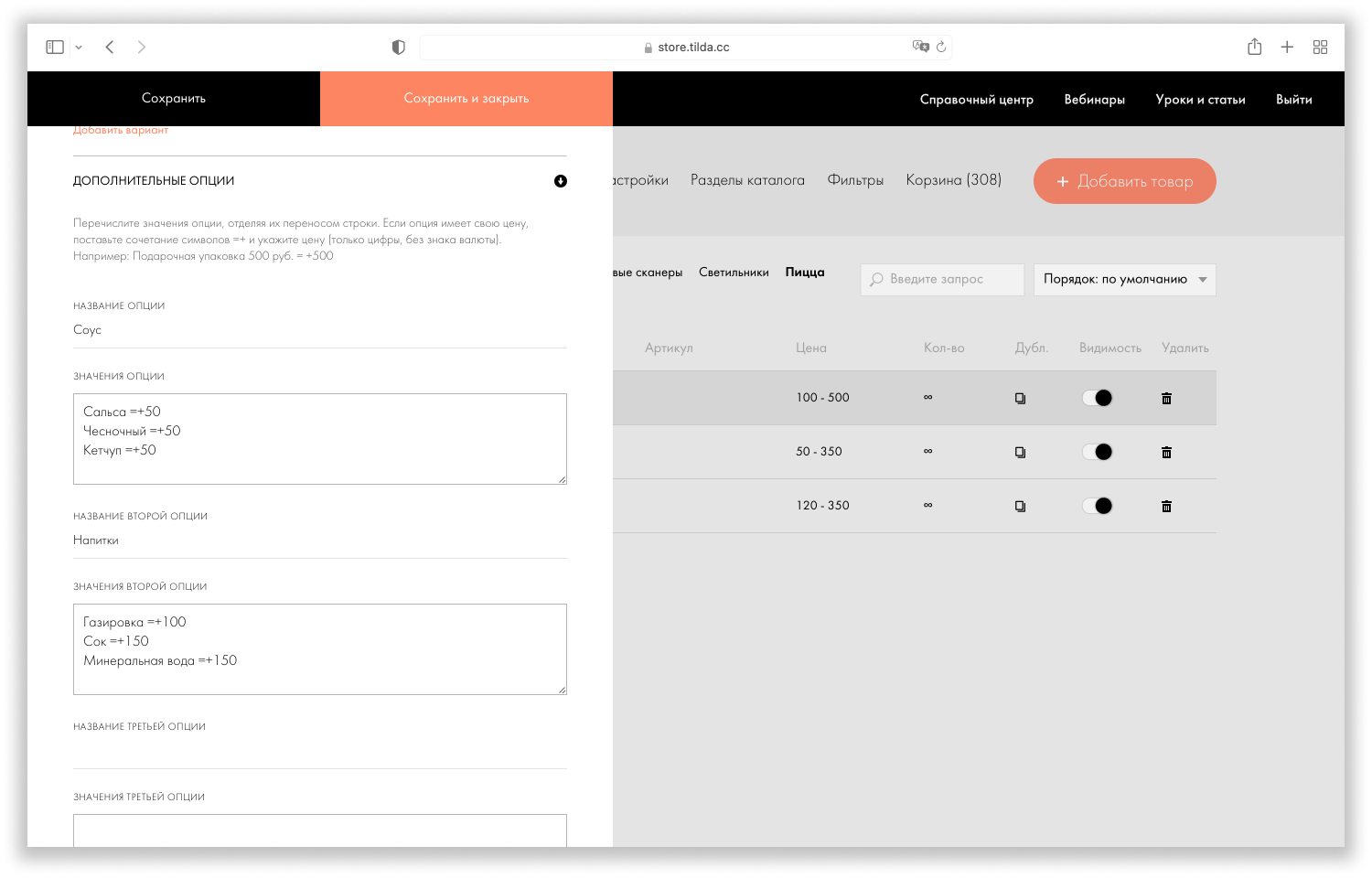Select the Пицца category

pos(805,273)
